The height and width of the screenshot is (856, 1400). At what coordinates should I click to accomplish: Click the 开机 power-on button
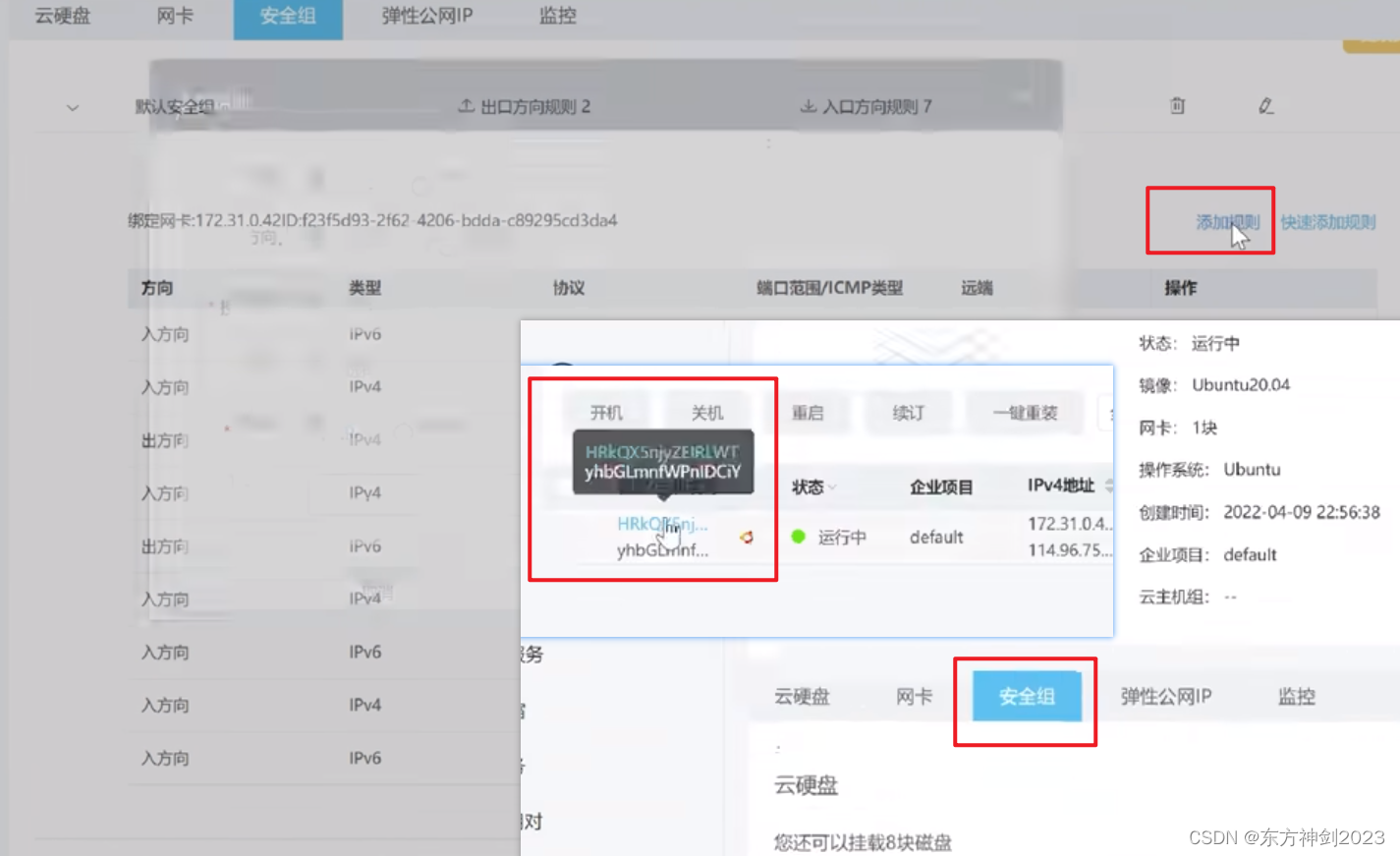click(606, 413)
